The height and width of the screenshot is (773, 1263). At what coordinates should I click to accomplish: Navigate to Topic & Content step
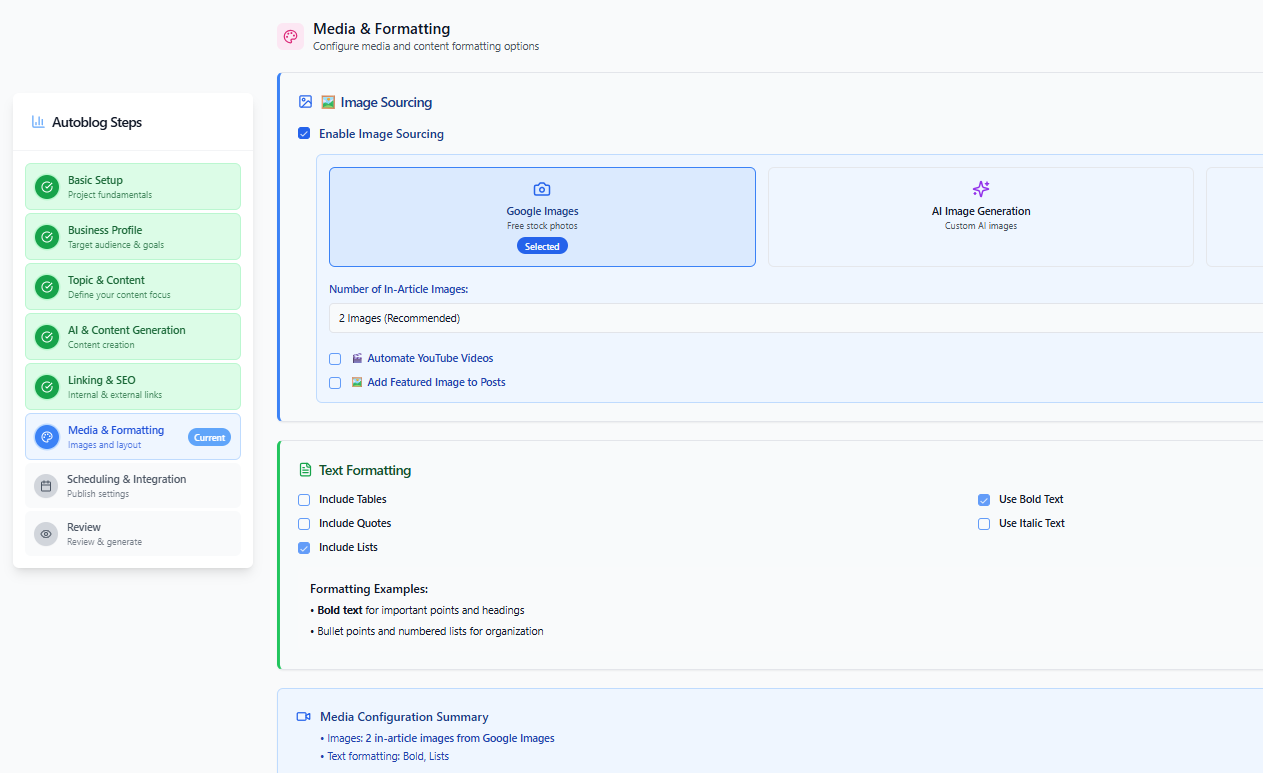(133, 287)
